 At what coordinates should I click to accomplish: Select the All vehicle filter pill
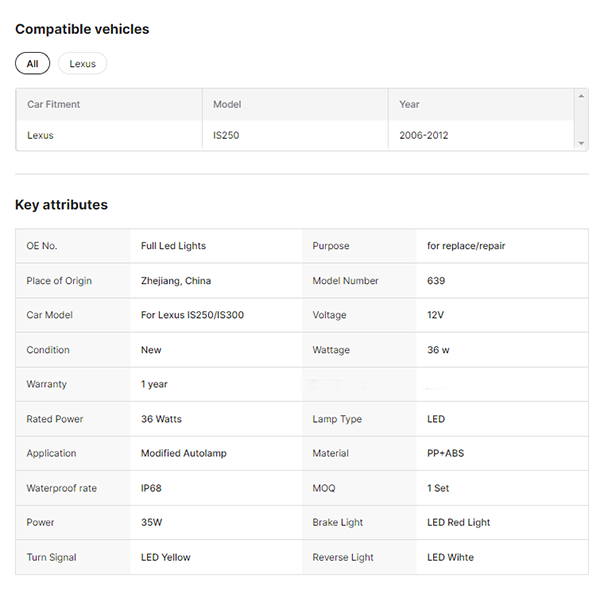(32, 64)
